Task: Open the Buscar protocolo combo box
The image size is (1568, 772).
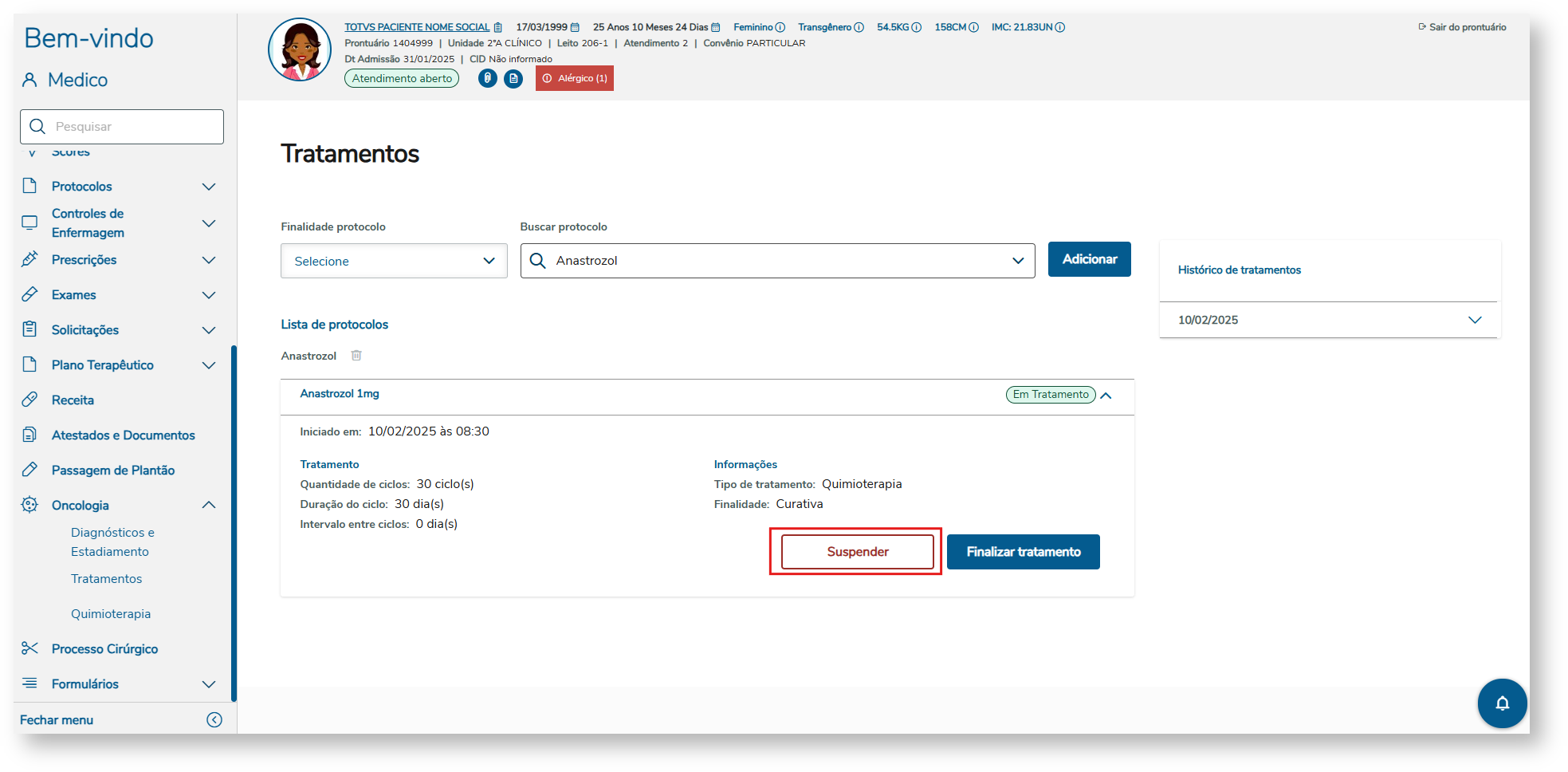Action: (777, 261)
